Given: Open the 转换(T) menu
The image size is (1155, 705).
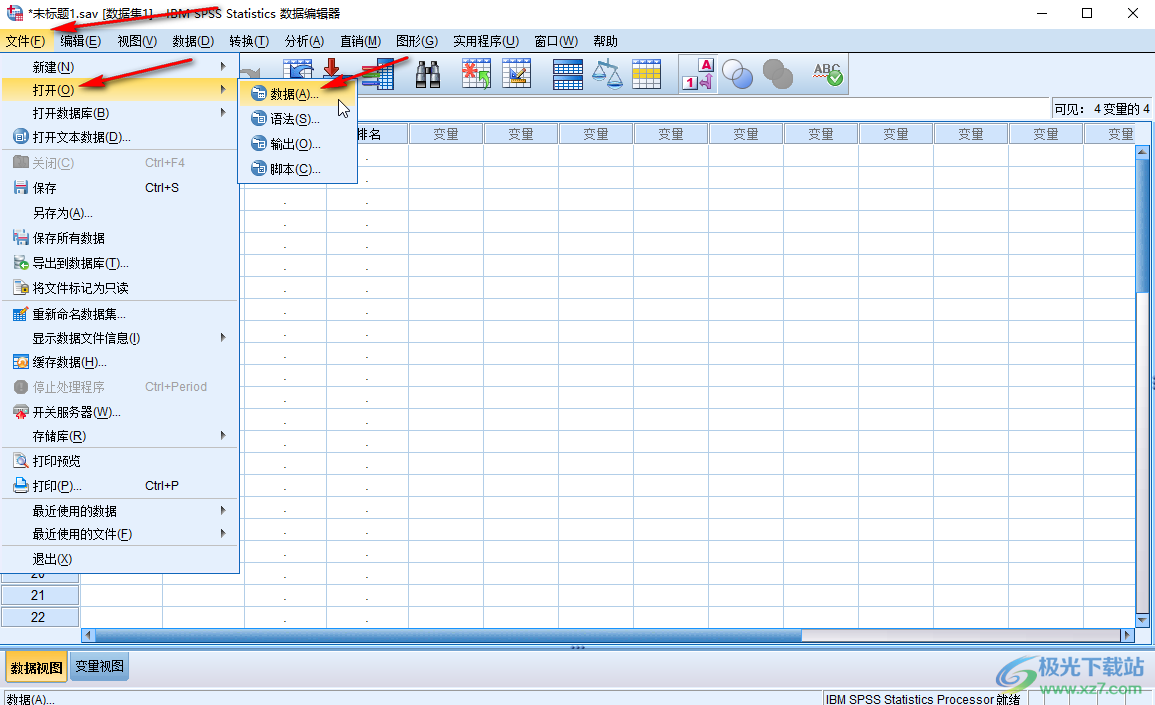Looking at the screenshot, I should coord(249,41).
